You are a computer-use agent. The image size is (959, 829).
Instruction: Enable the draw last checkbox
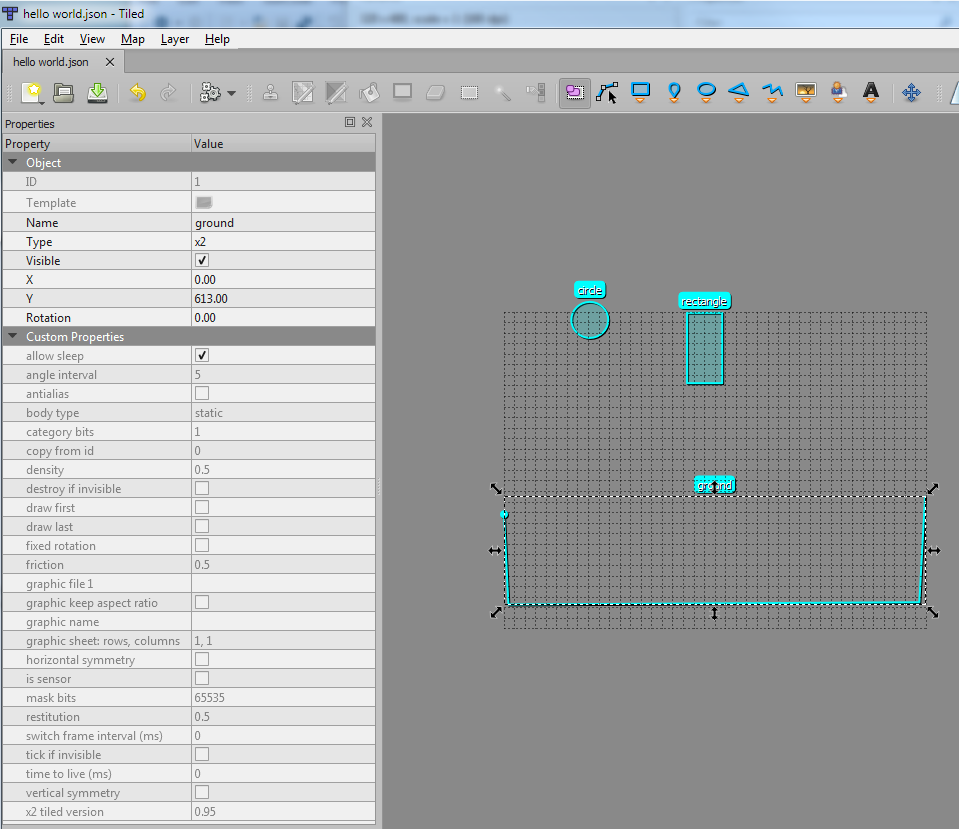[x=202, y=526]
